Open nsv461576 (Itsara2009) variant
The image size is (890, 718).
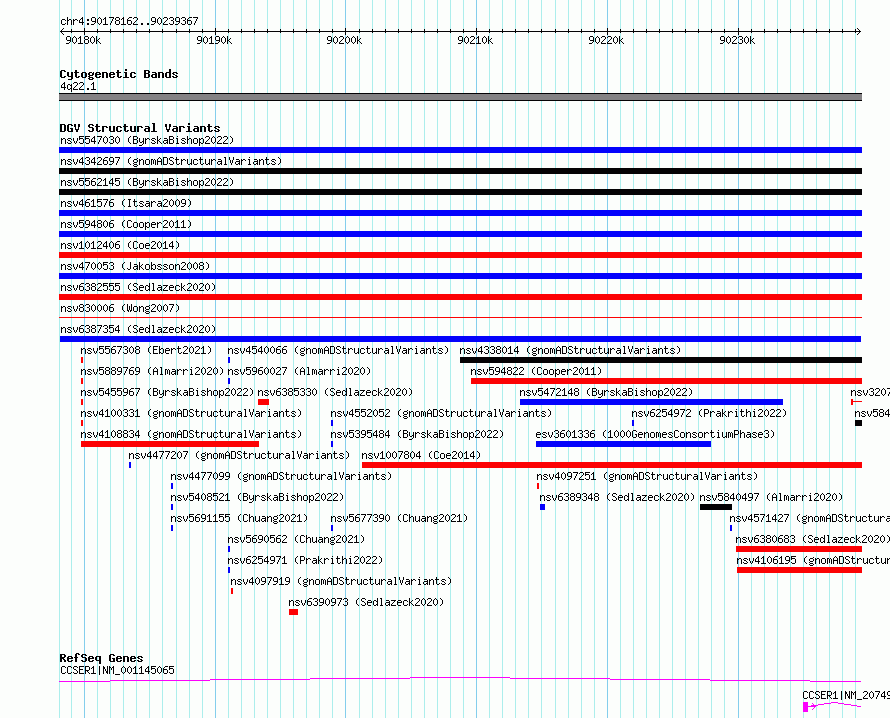coord(126,203)
